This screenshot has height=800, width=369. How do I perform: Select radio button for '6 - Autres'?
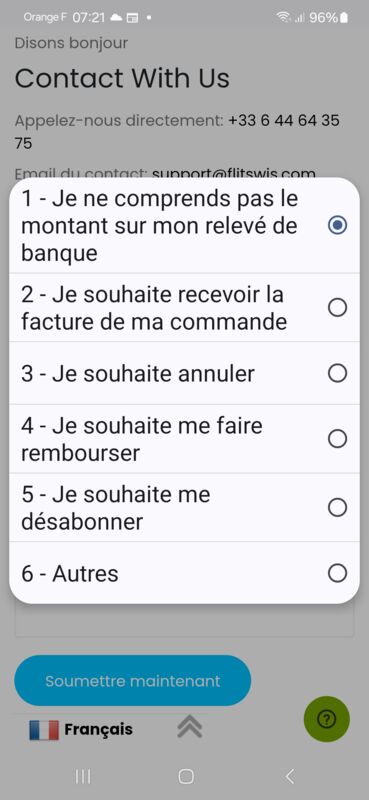[337, 573]
